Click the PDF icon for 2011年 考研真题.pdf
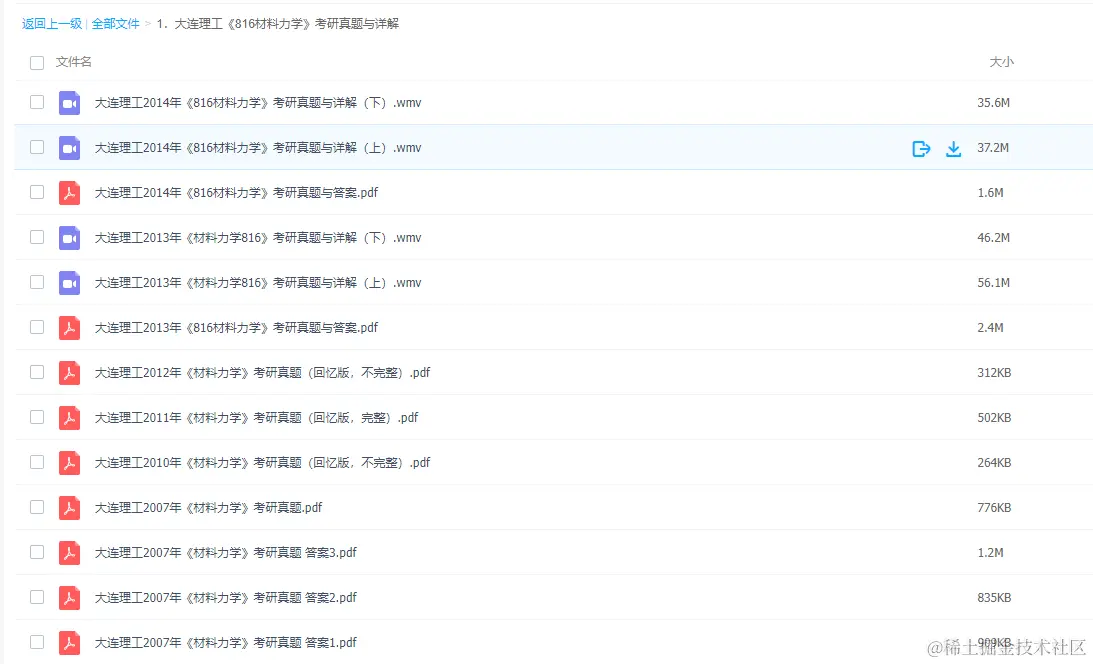The image size is (1093, 664). click(69, 417)
